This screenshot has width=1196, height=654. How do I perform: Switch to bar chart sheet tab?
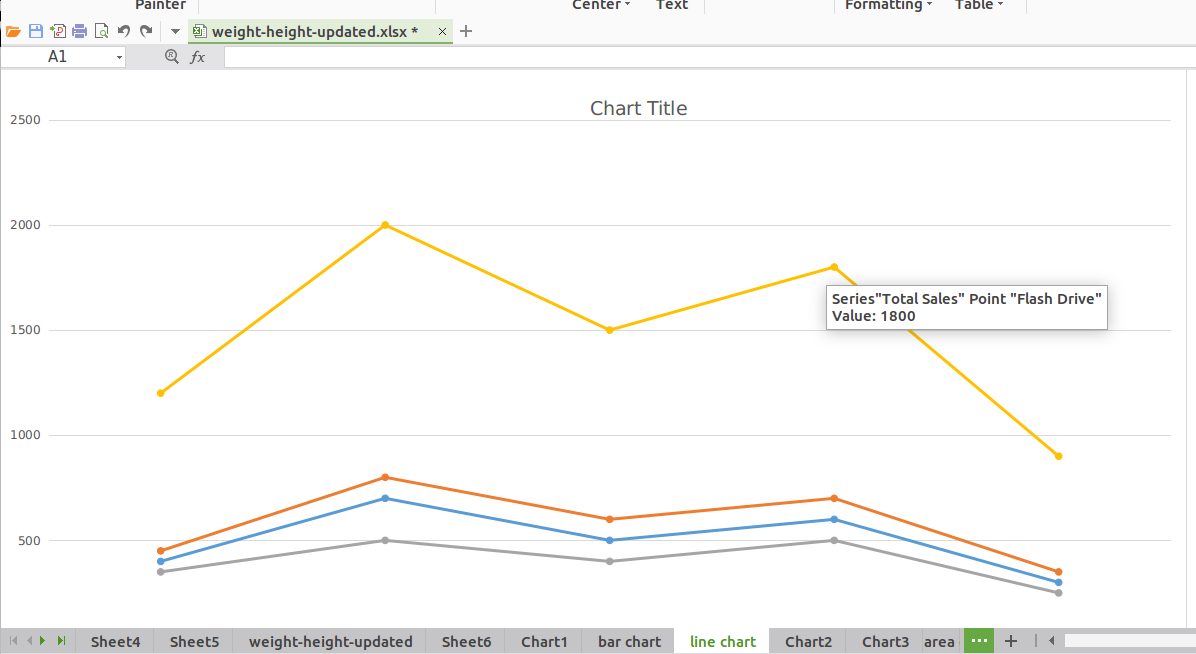(629, 642)
